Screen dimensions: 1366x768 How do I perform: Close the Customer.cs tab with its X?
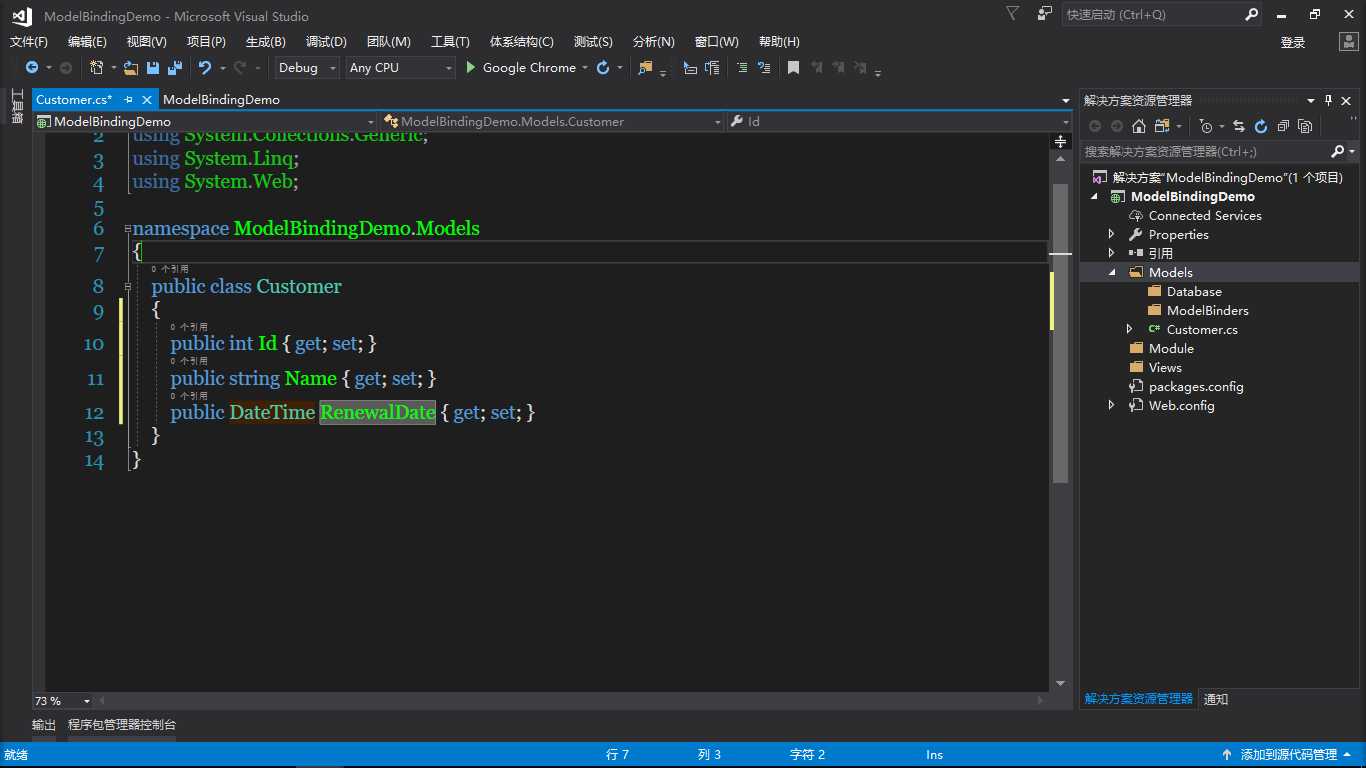147,99
